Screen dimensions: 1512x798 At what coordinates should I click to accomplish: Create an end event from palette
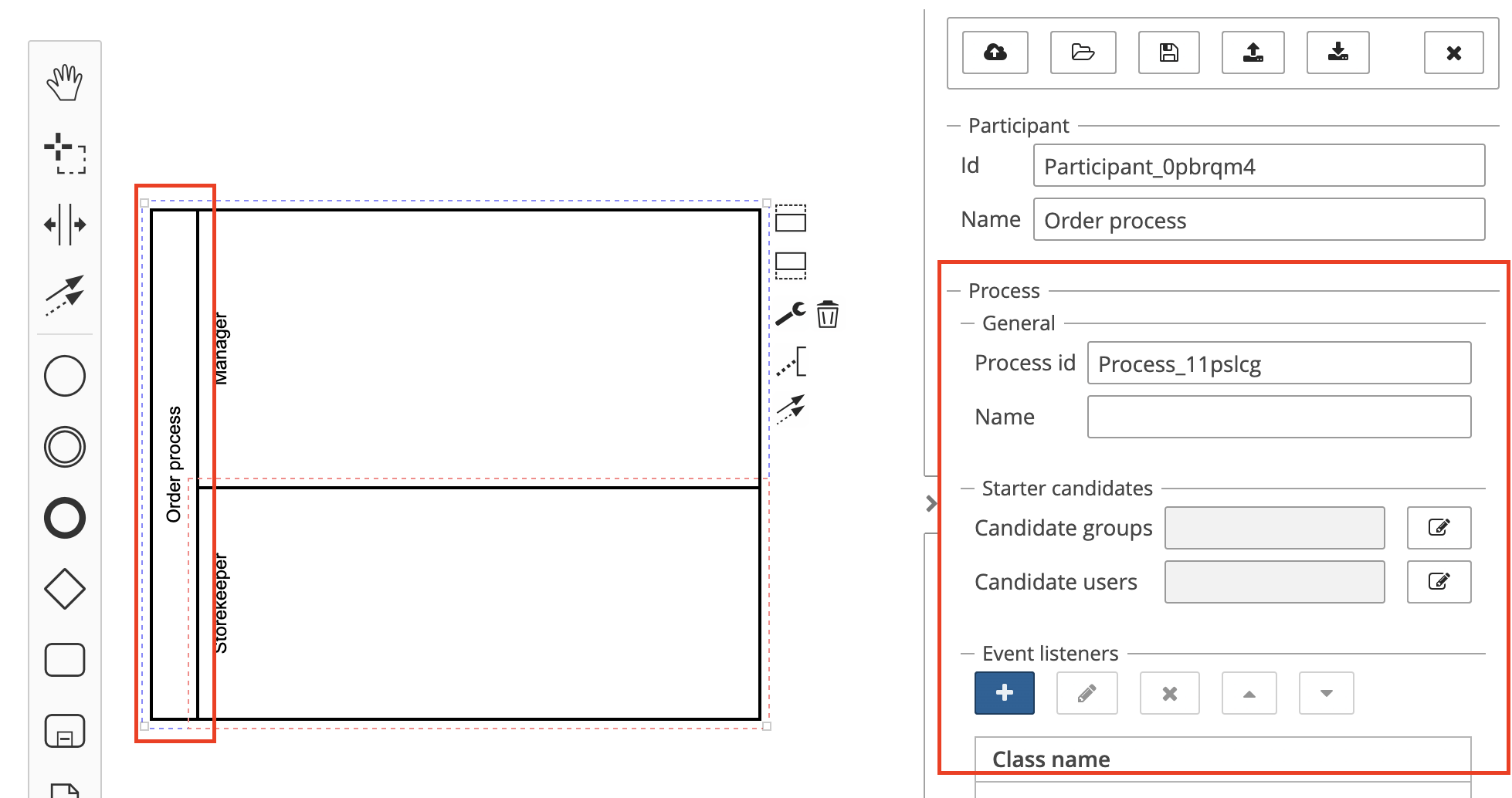(x=65, y=518)
